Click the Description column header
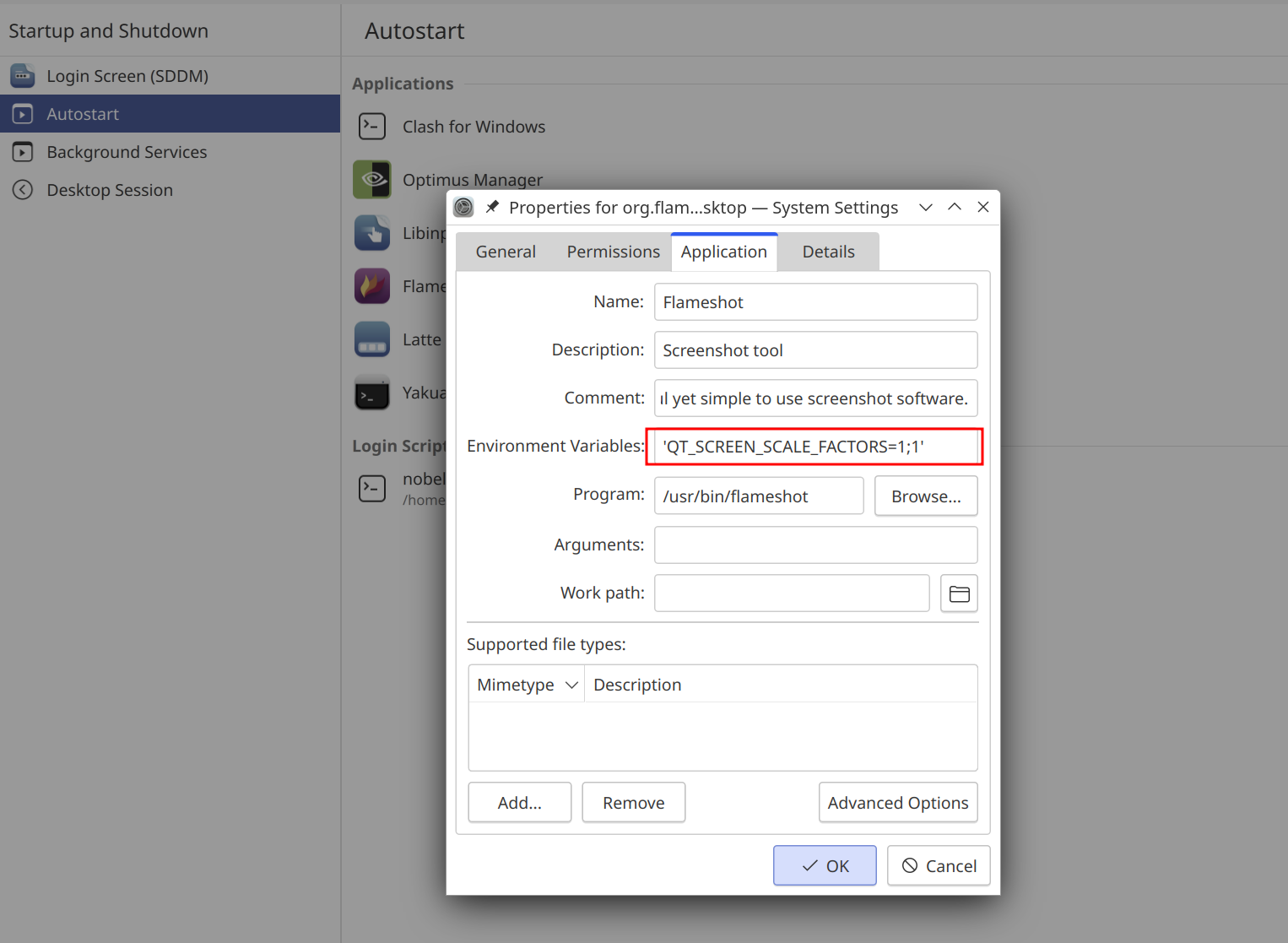 point(781,685)
